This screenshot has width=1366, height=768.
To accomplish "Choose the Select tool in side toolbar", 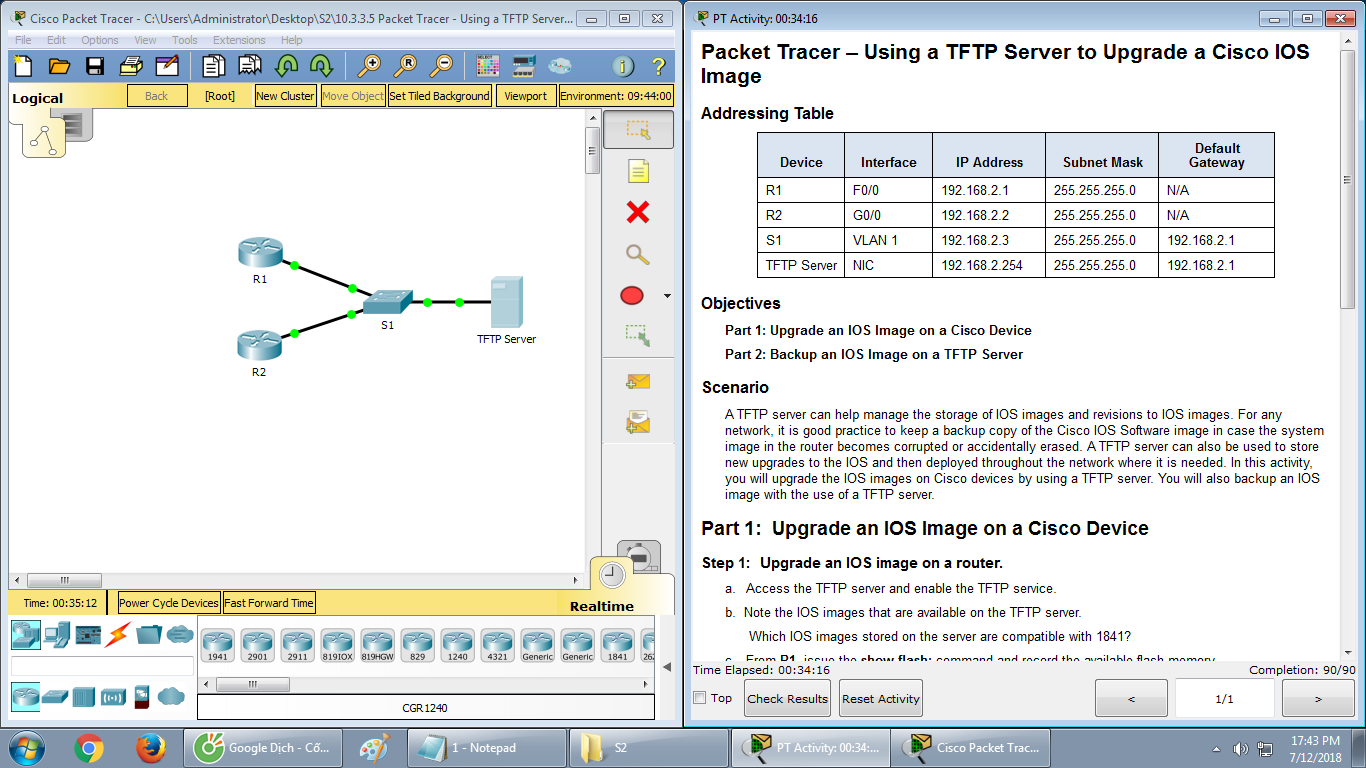I will (638, 130).
